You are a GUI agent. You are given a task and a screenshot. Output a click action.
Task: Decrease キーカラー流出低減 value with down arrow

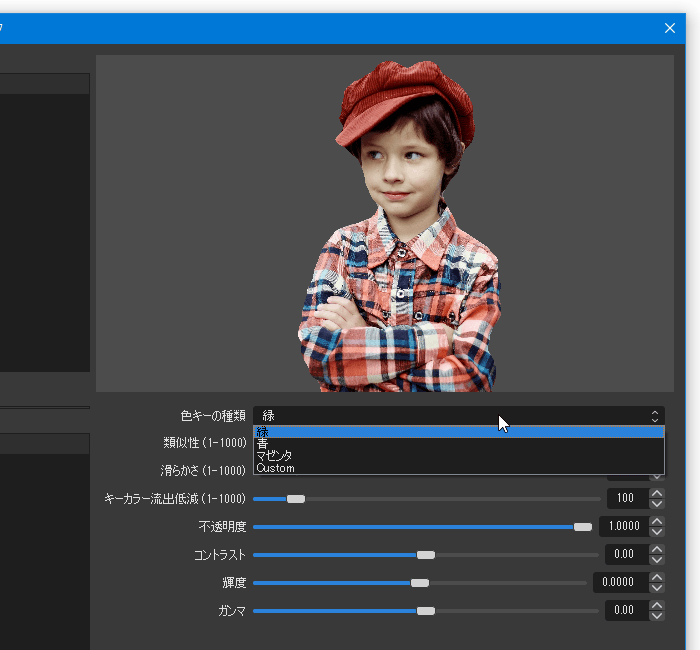point(657,504)
